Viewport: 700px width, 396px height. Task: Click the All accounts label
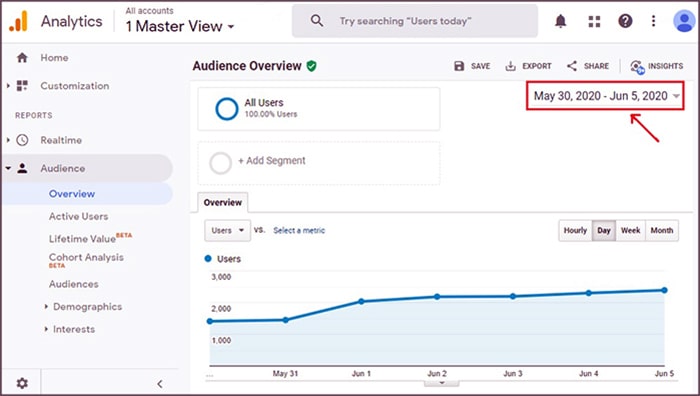(150, 11)
